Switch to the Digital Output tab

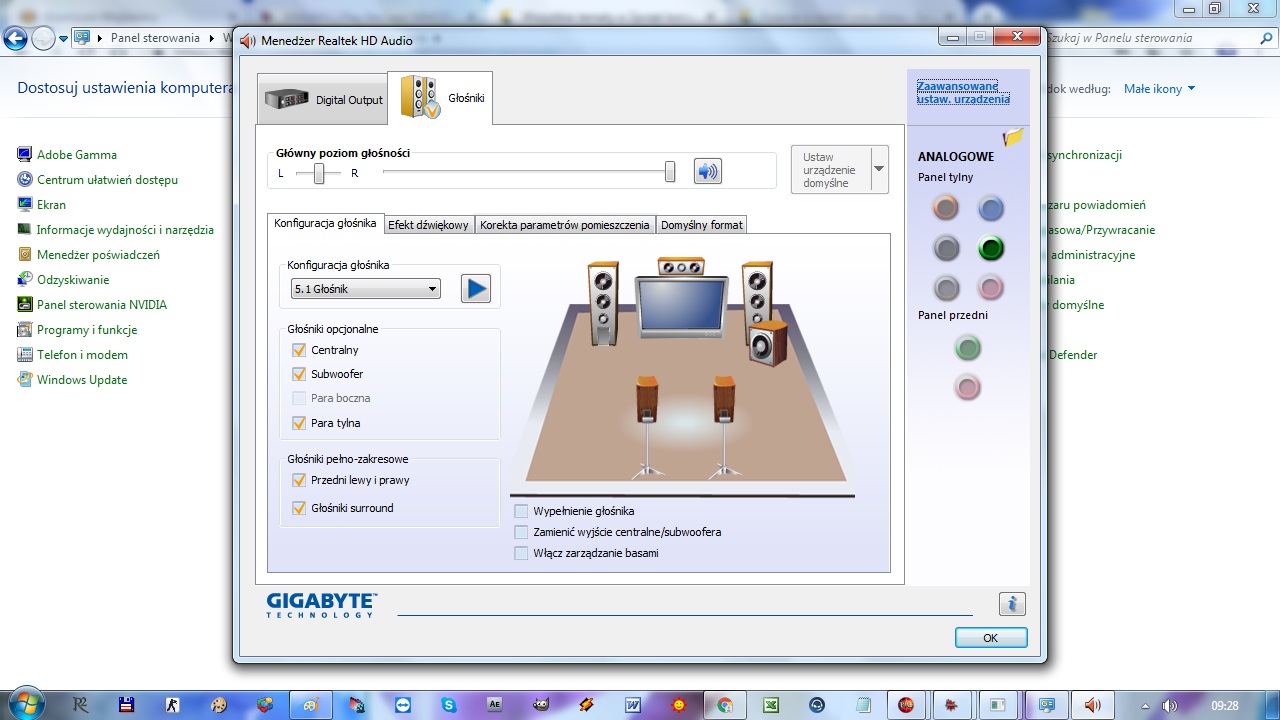323,100
